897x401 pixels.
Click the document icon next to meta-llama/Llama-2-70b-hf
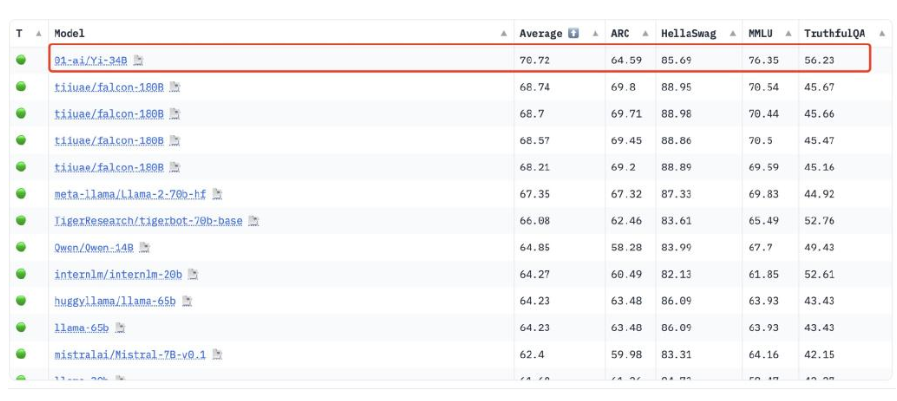[x=217, y=194]
